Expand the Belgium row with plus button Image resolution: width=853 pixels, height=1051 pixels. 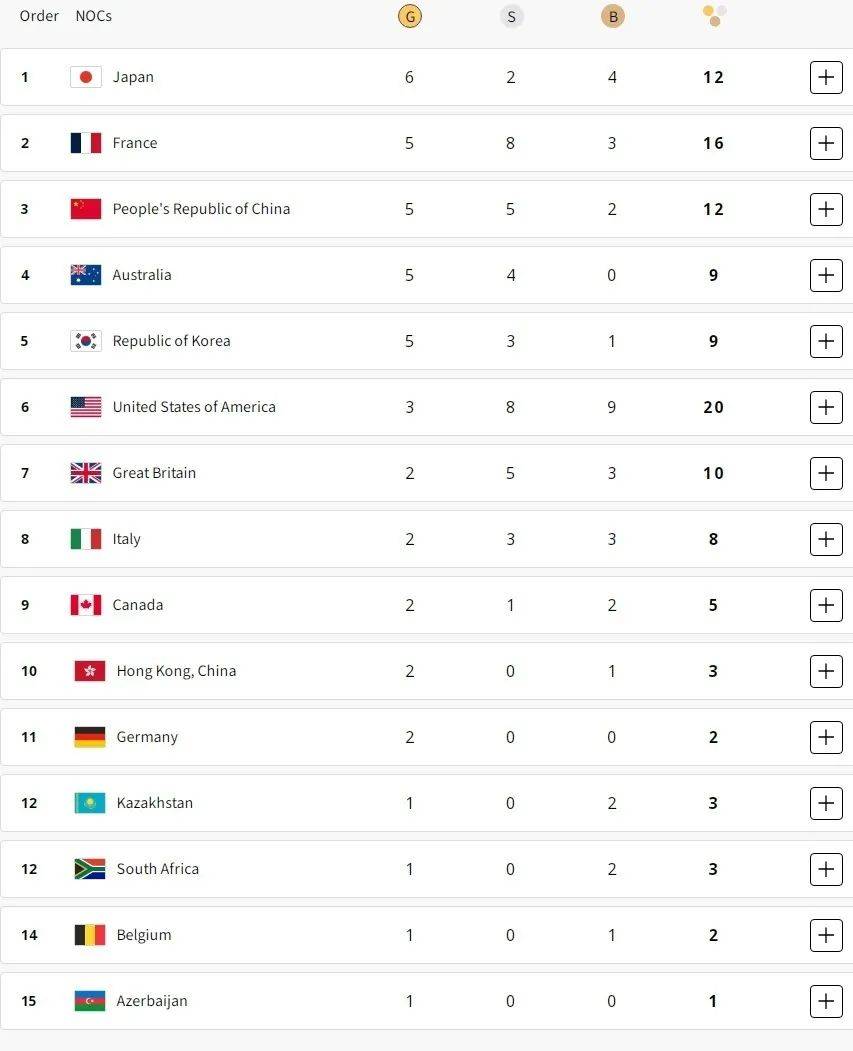826,935
